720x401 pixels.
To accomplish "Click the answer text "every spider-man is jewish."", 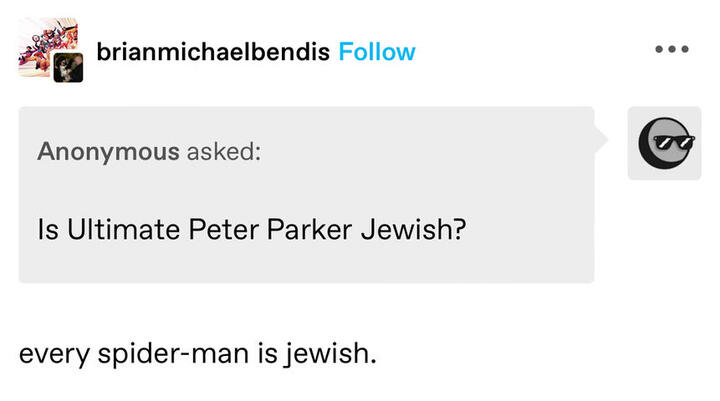I will tap(197, 355).
